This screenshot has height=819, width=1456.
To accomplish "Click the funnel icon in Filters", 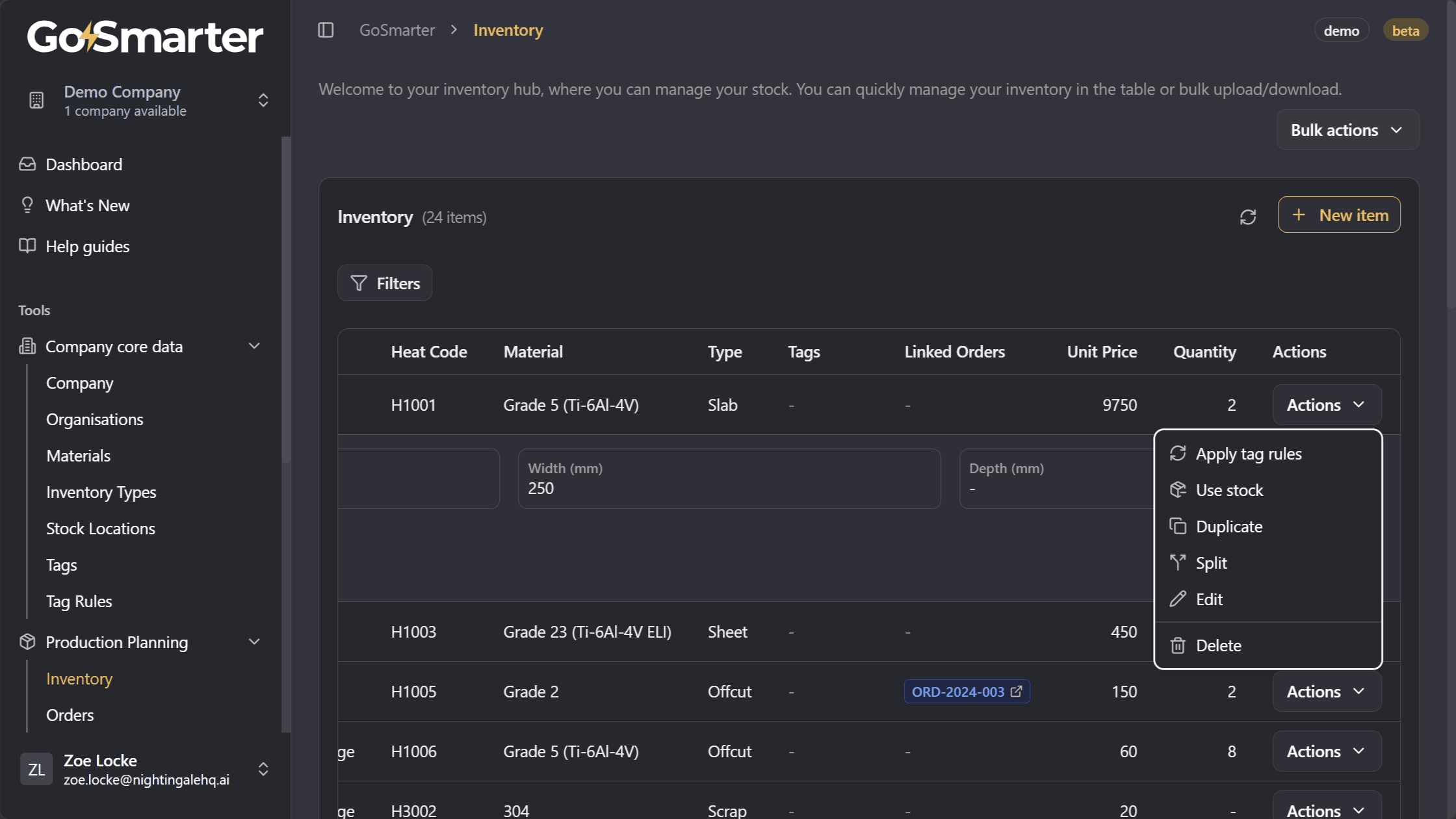I will coord(359,283).
